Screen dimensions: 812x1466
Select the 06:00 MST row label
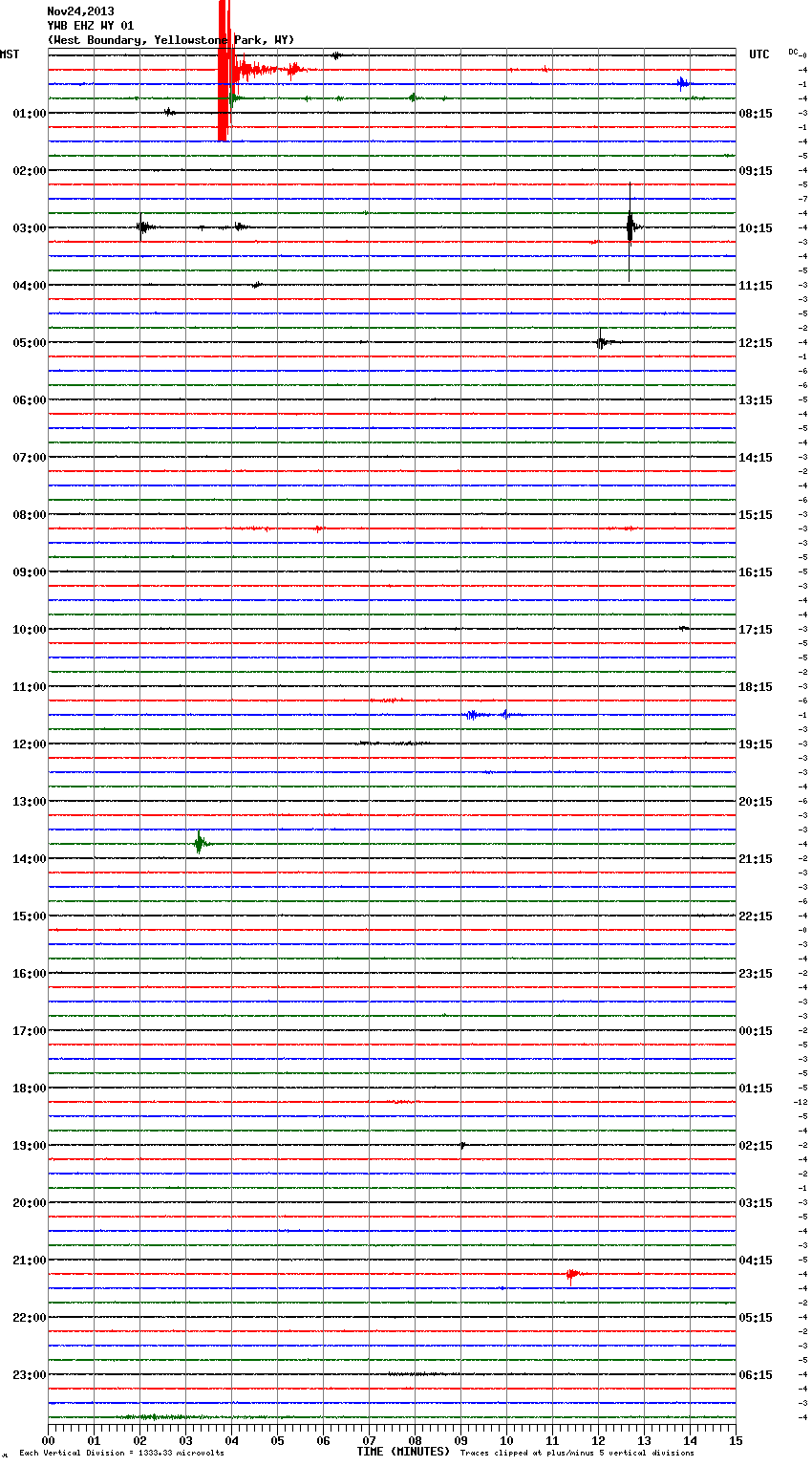click(x=30, y=399)
